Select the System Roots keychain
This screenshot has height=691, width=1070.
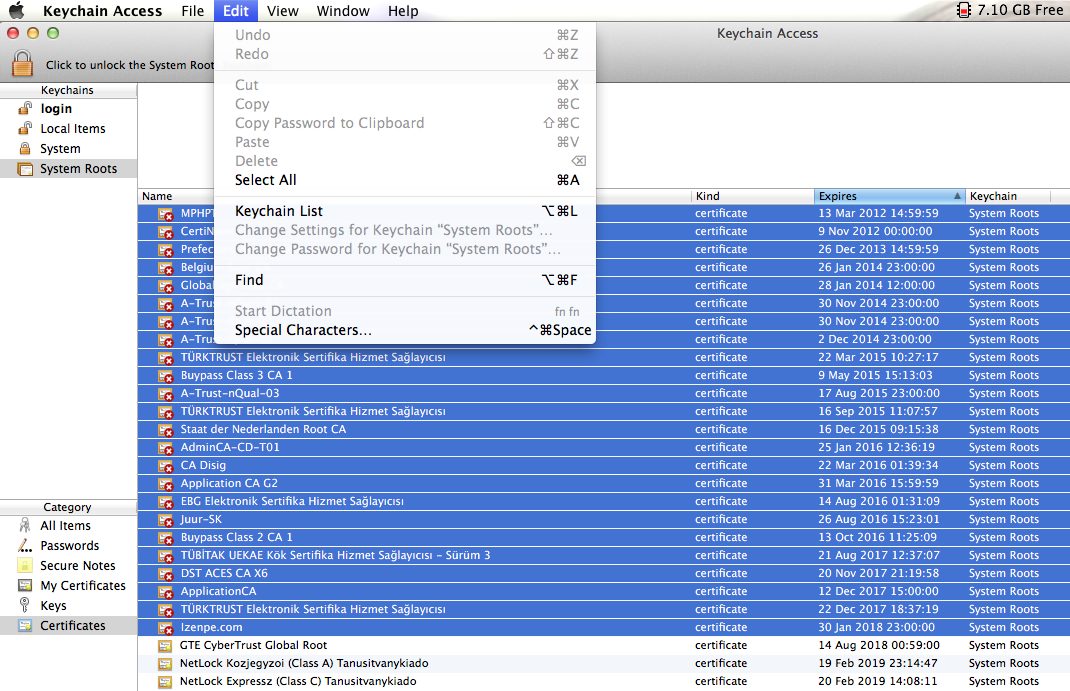tap(68, 168)
